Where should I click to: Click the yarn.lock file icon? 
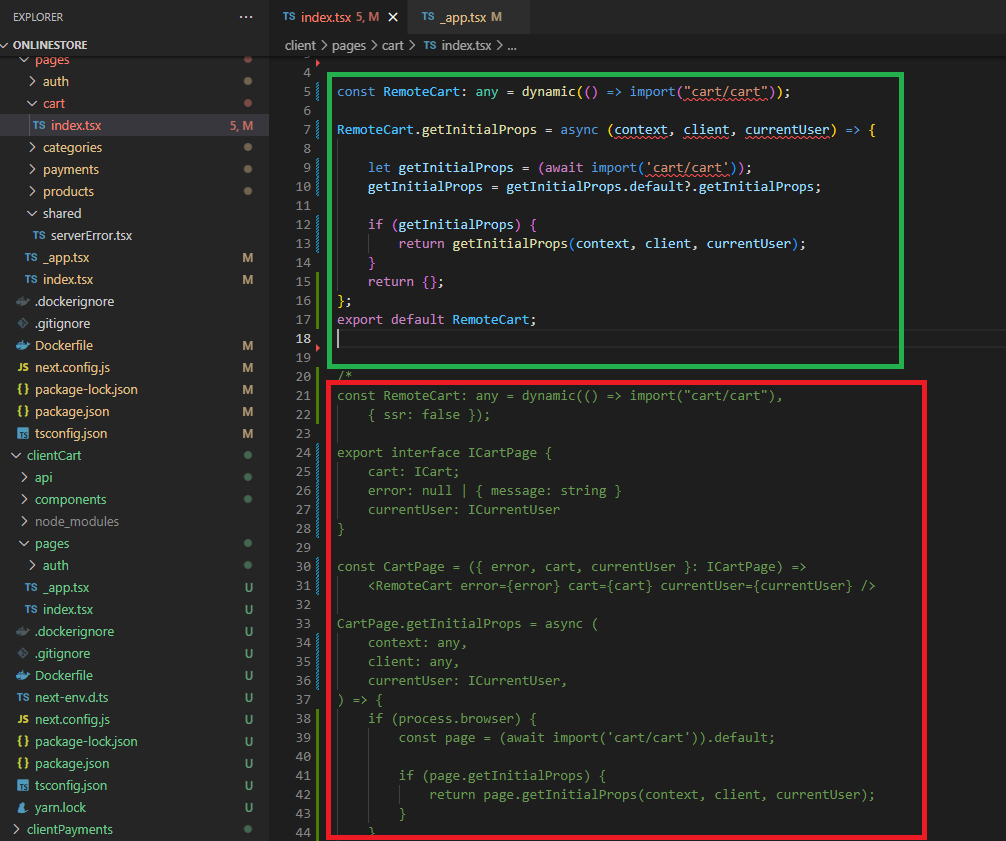click(23, 807)
